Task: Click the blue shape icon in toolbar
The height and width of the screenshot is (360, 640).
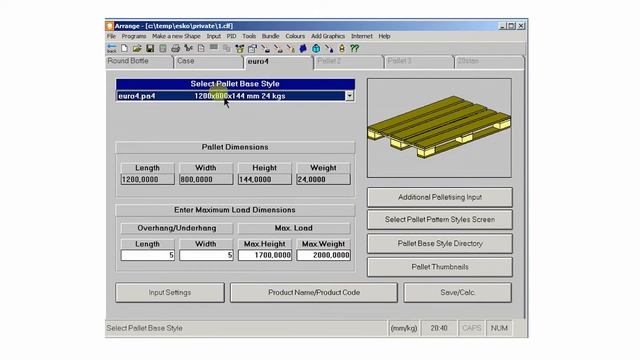Action: (x=303, y=49)
